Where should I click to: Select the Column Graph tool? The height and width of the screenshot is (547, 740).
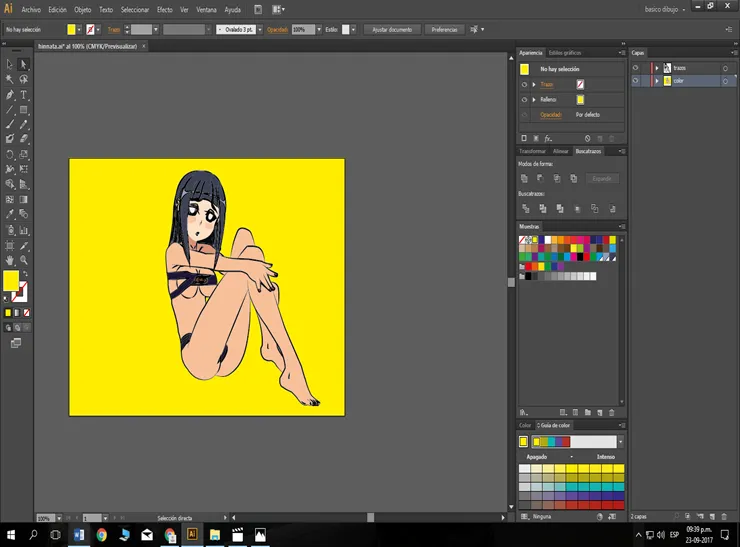pos(23,230)
